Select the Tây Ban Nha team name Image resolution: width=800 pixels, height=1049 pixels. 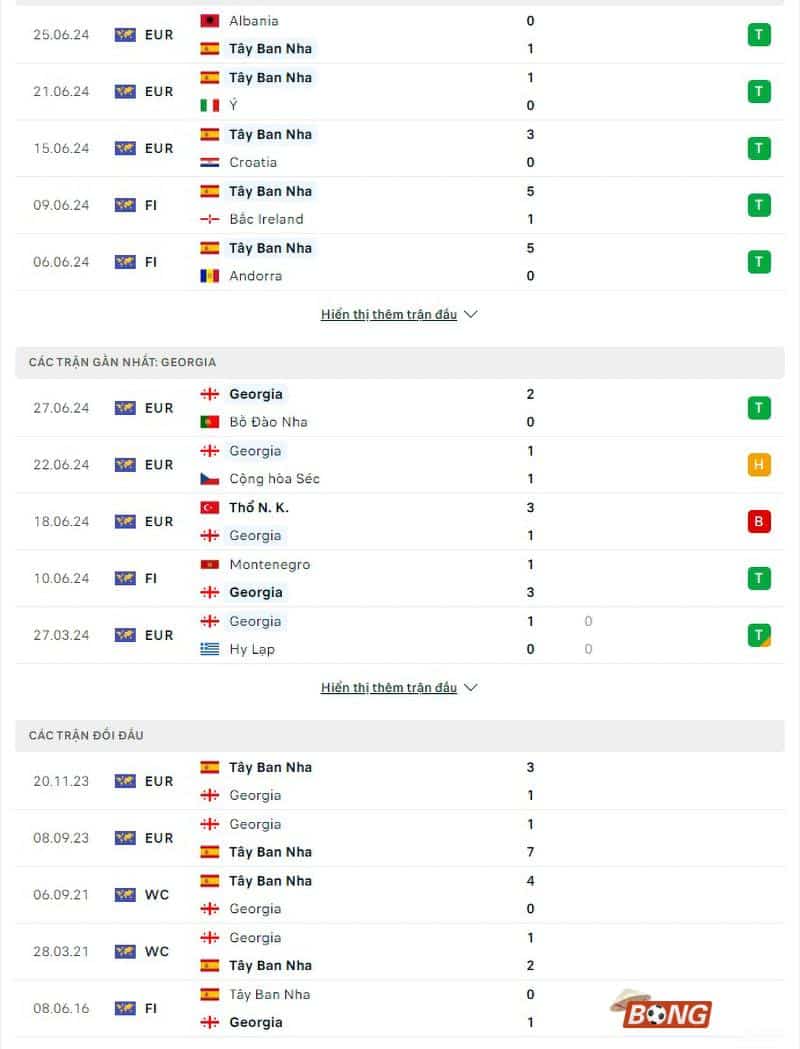(x=269, y=48)
